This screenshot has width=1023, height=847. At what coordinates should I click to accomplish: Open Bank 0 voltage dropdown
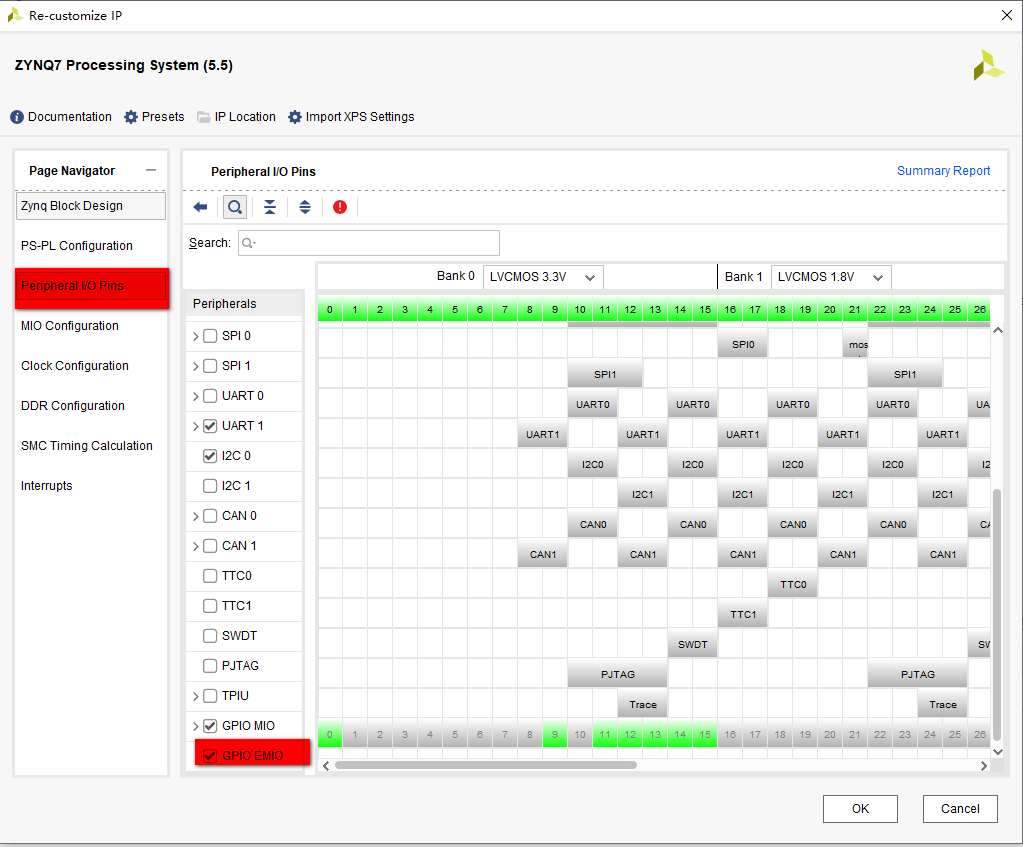tap(543, 277)
